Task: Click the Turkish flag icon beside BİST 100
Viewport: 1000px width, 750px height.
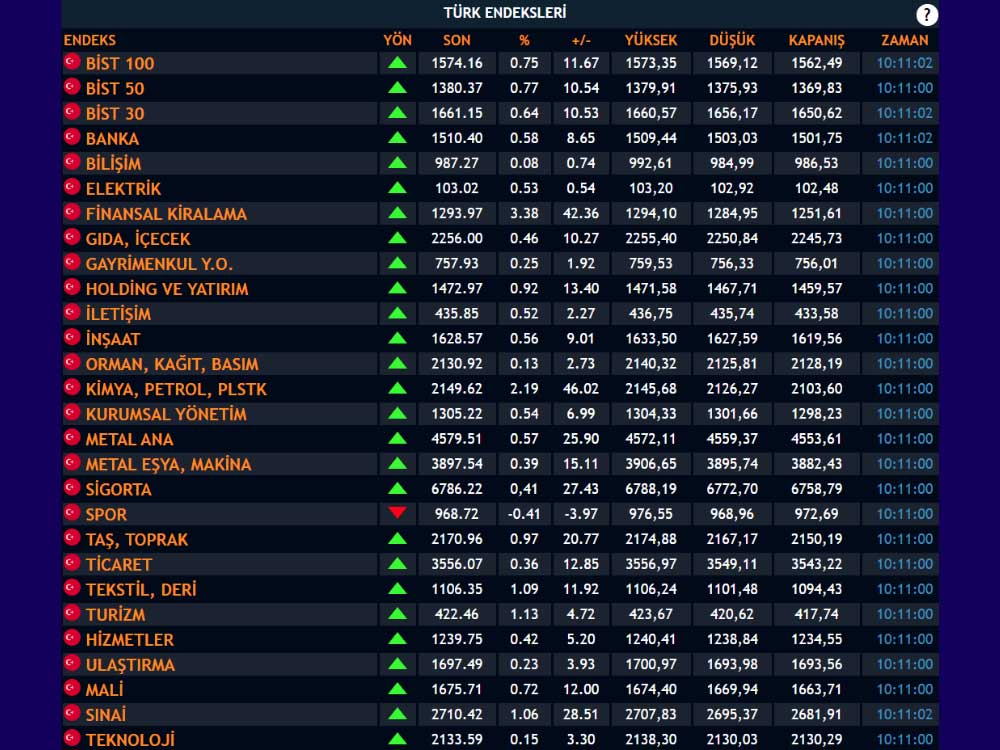Action: tap(72, 62)
